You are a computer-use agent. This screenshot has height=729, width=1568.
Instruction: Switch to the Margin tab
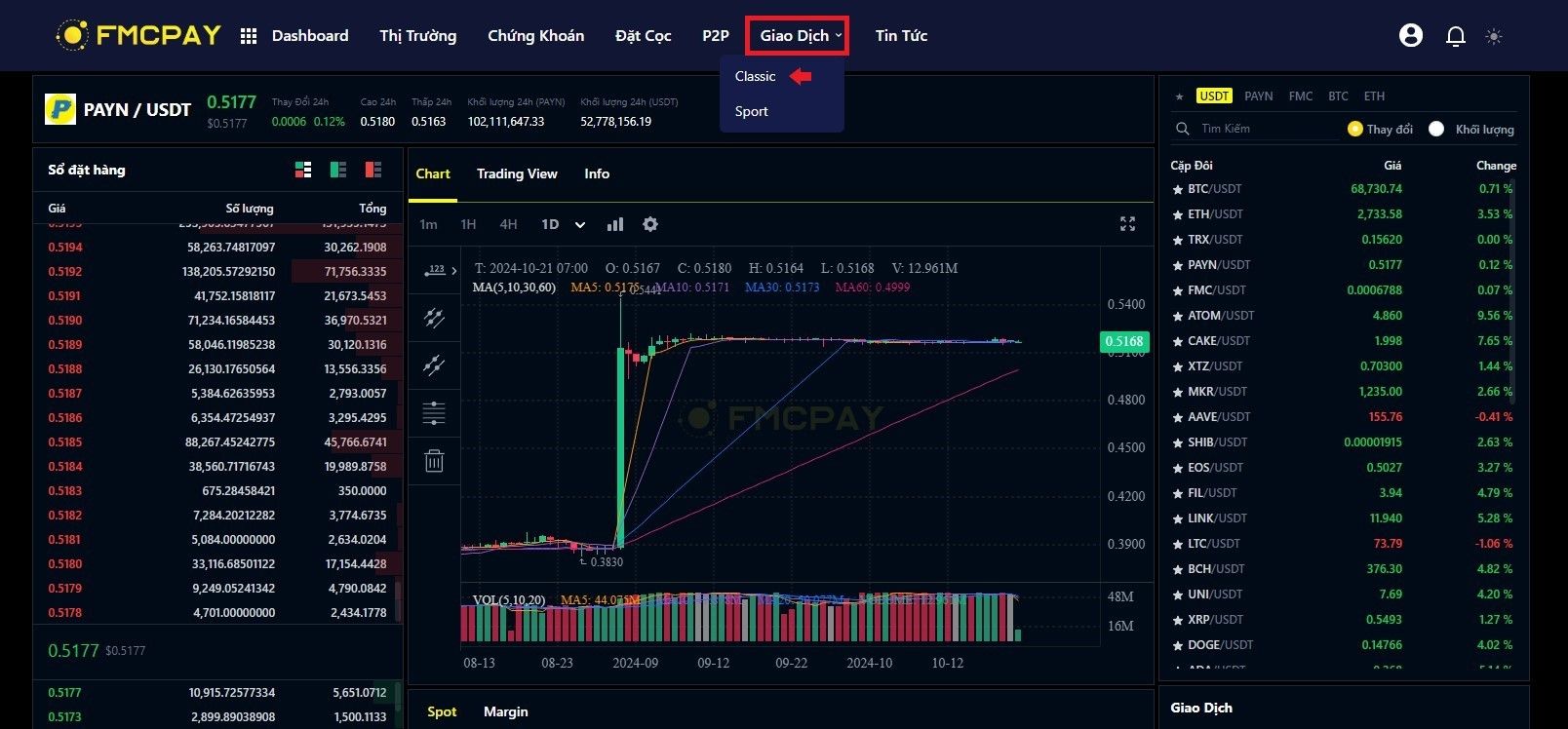(x=506, y=711)
